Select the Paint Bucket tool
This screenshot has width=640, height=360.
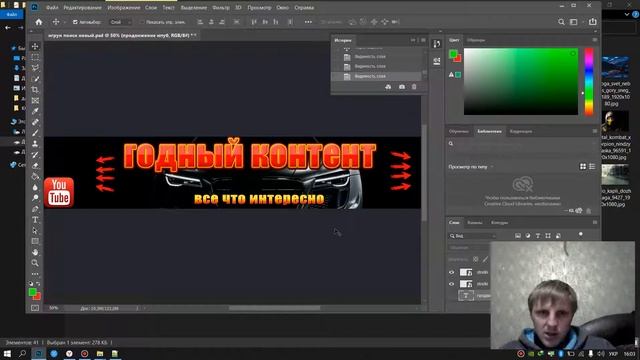point(35,176)
